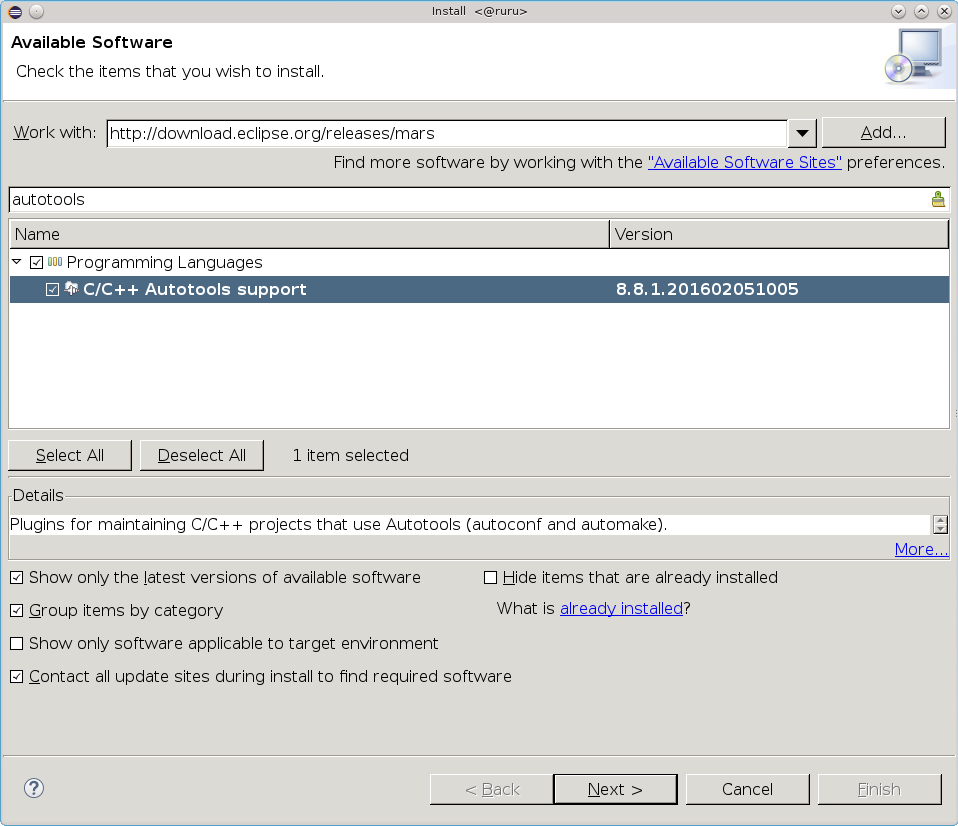Viewport: 958px width, 826px height.
Task: Click the install CD monitor icon
Action: (x=912, y=56)
